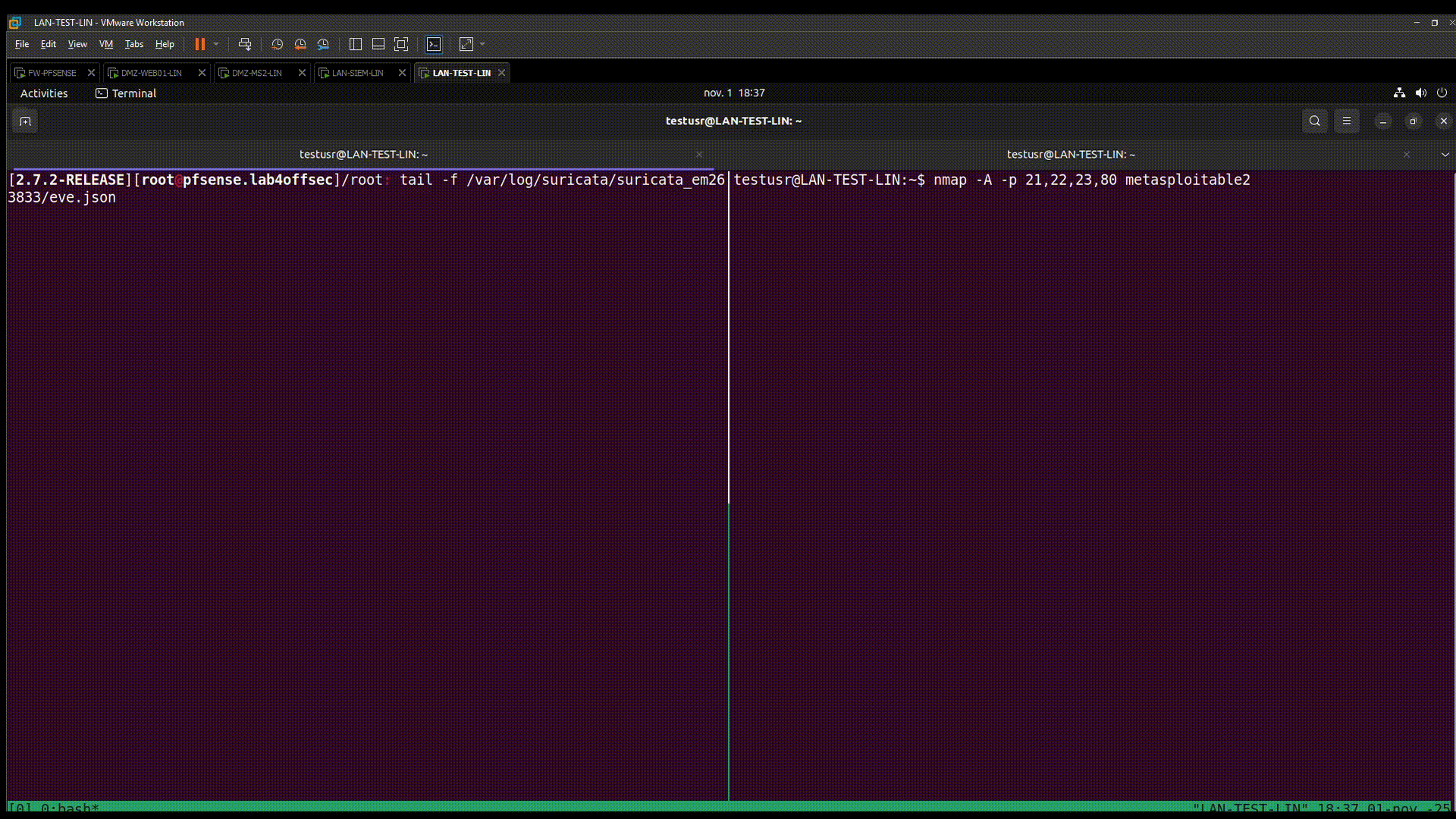Open the clock showing nov. 1 18:37
Viewport: 1456px width, 819px height.
pyautogui.click(x=734, y=93)
